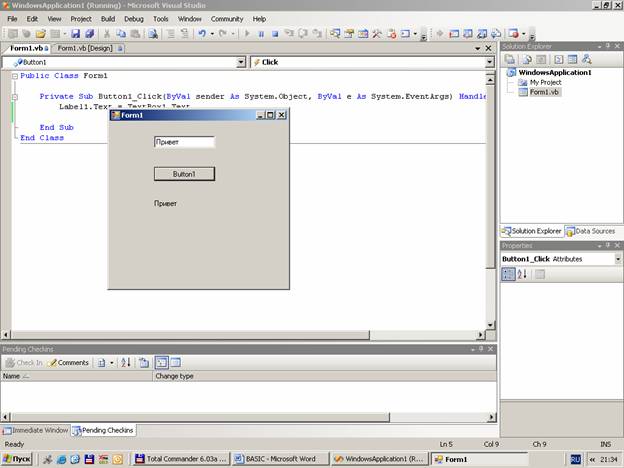Image resolution: width=624 pixels, height=468 pixels.
Task: Collapse the Button1_Click Sub region
Action: click(15, 97)
